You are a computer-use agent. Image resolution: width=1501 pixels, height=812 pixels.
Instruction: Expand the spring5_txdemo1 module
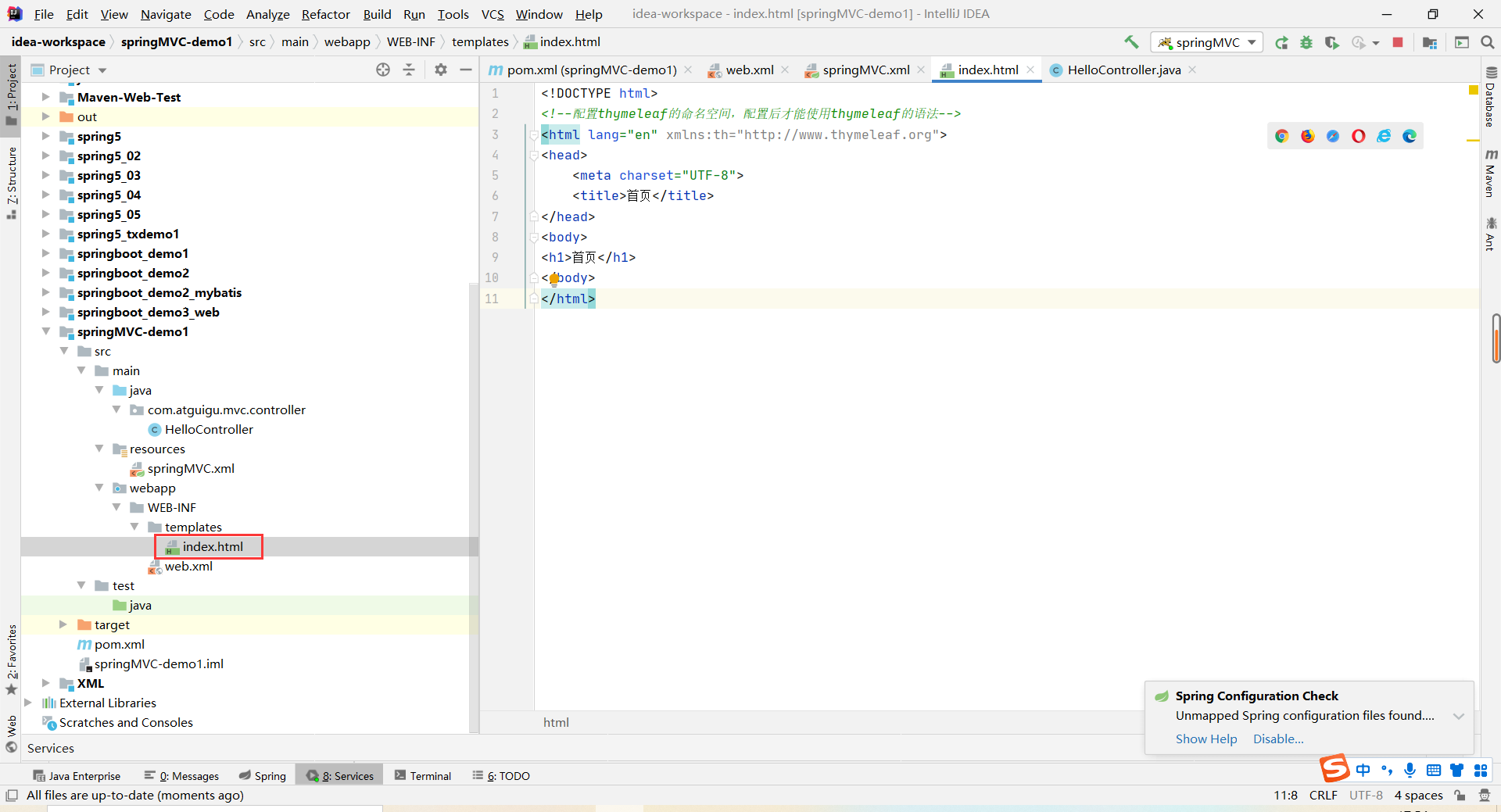pos(45,234)
